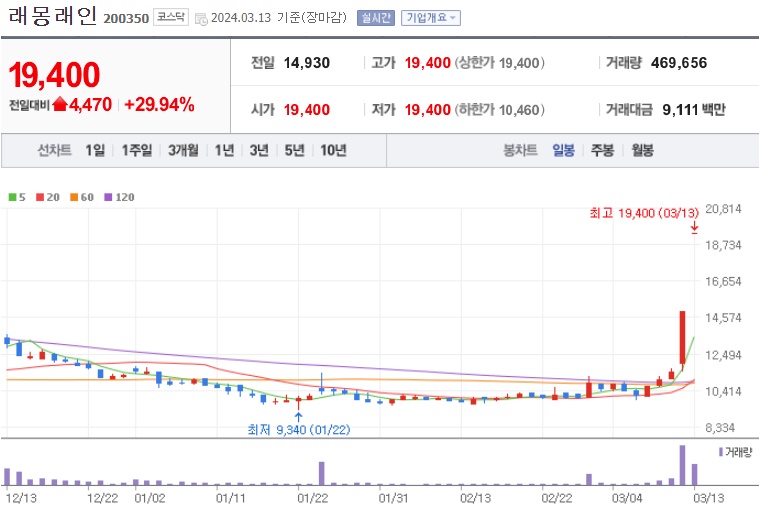Viewport: 759px width, 509px height.
Task: Click the red up-arrow price change icon
Action: tap(60, 104)
